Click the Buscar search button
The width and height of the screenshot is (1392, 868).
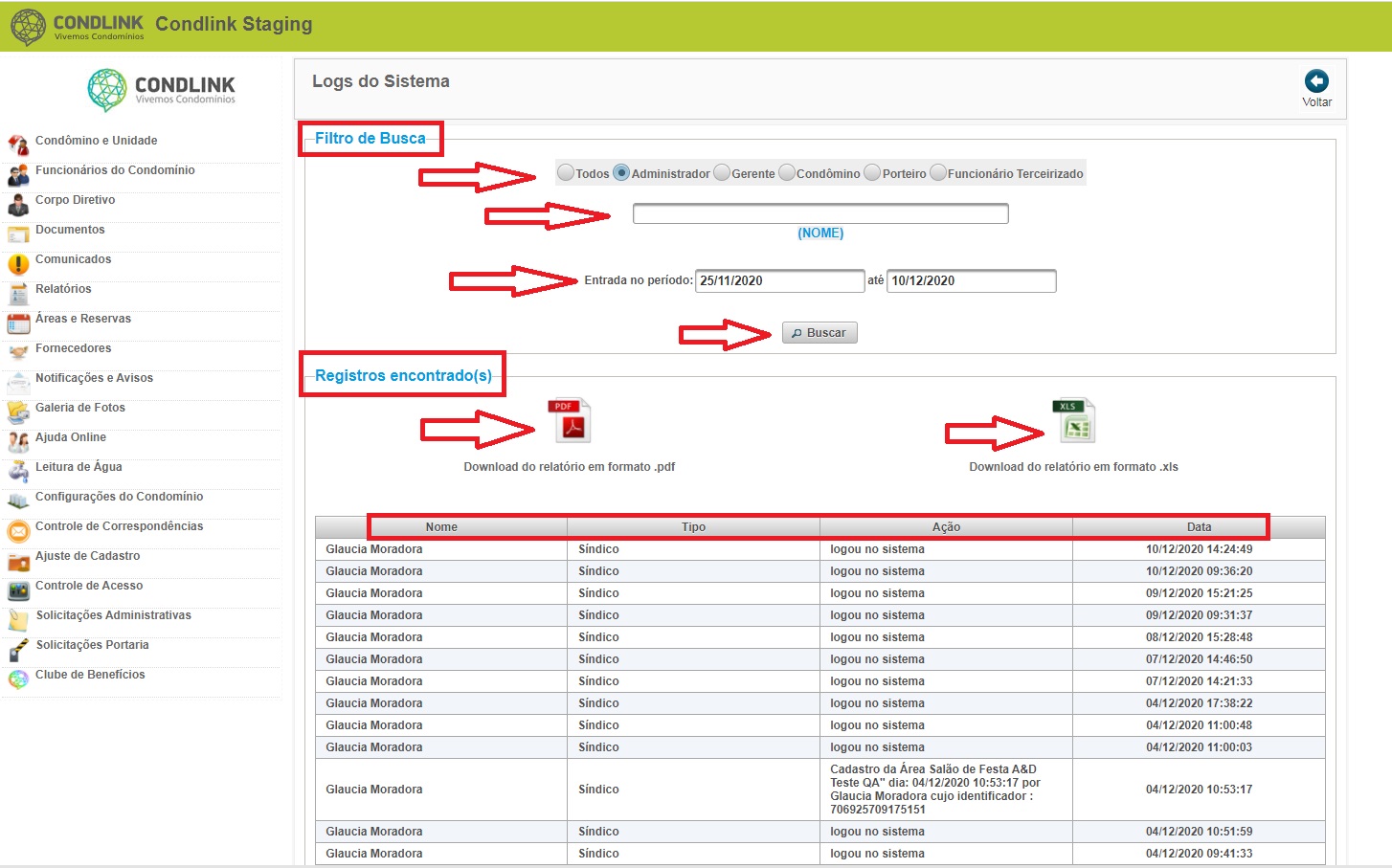tap(819, 332)
